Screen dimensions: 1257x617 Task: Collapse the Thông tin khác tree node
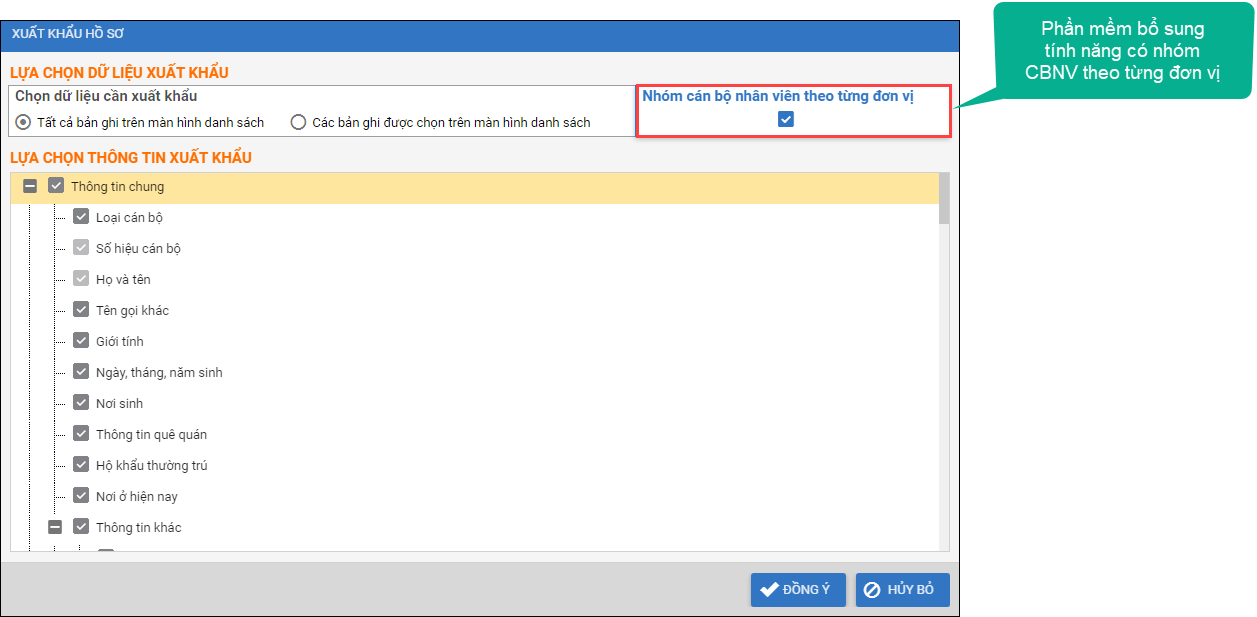coord(55,527)
